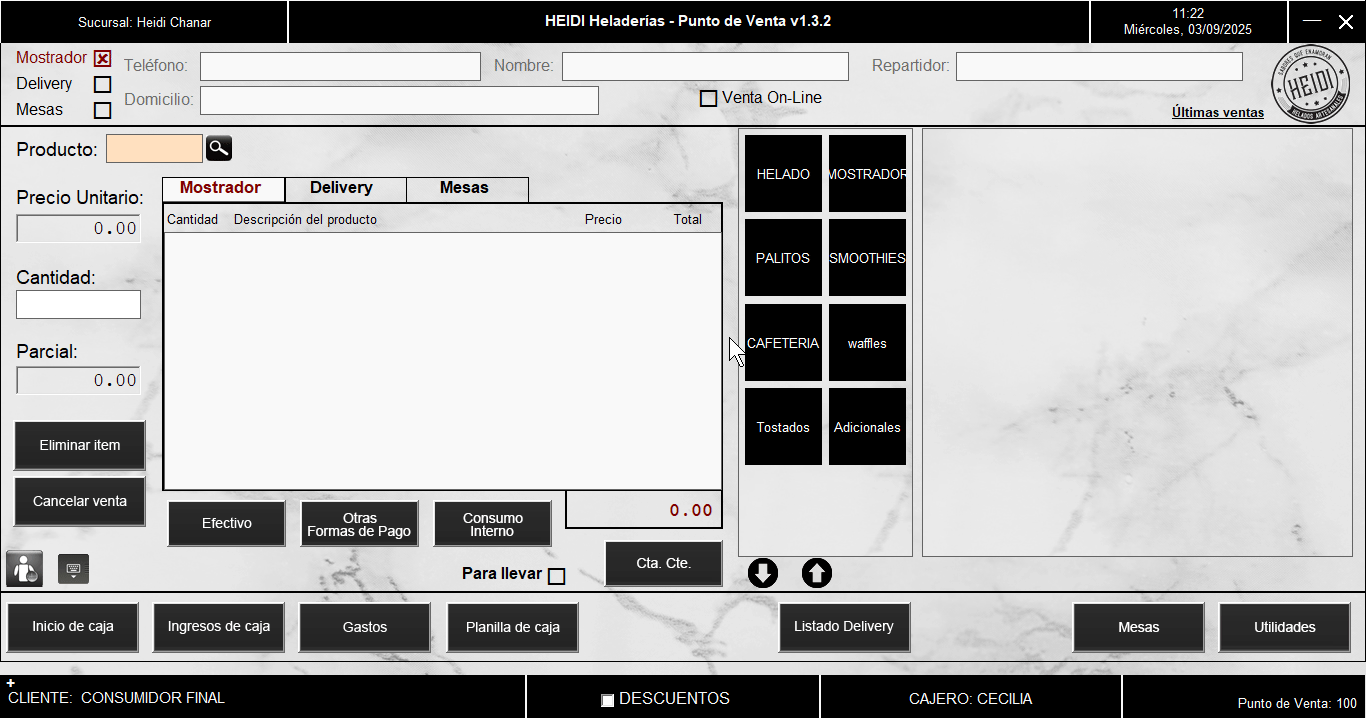
Task: Pay with the Efectivo button
Action: point(227,524)
